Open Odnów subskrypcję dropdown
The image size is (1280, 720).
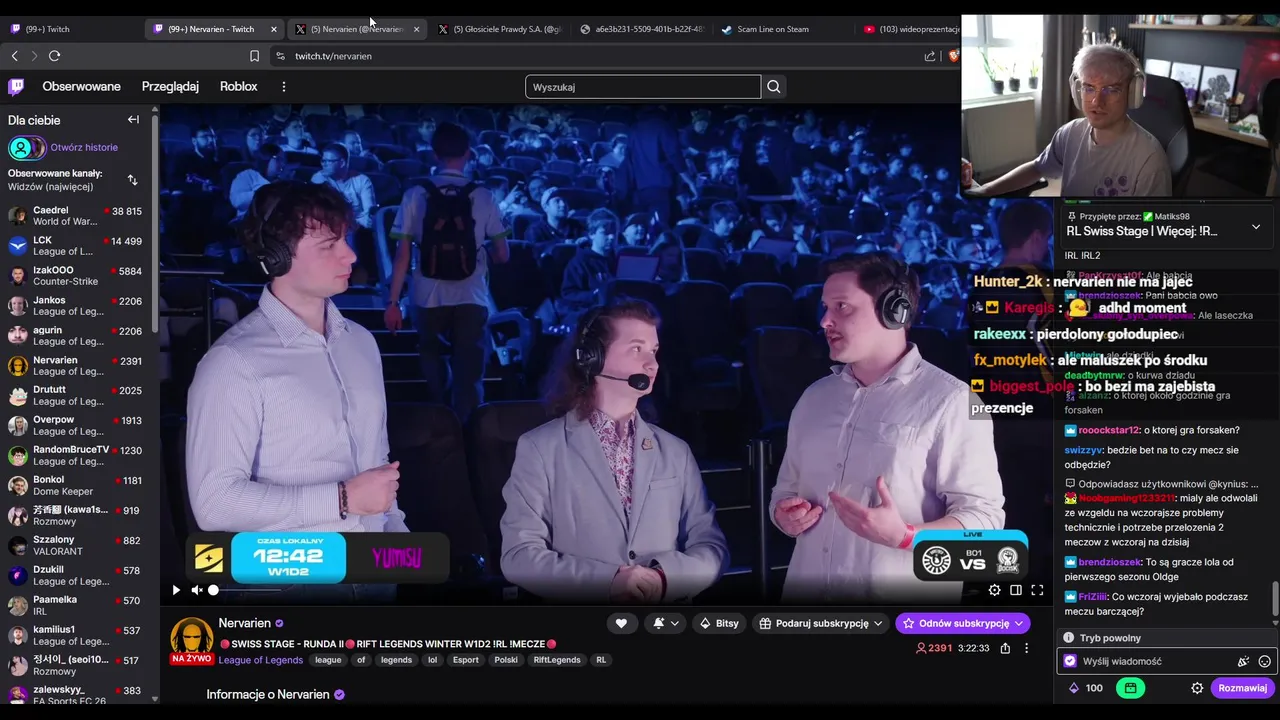point(962,623)
